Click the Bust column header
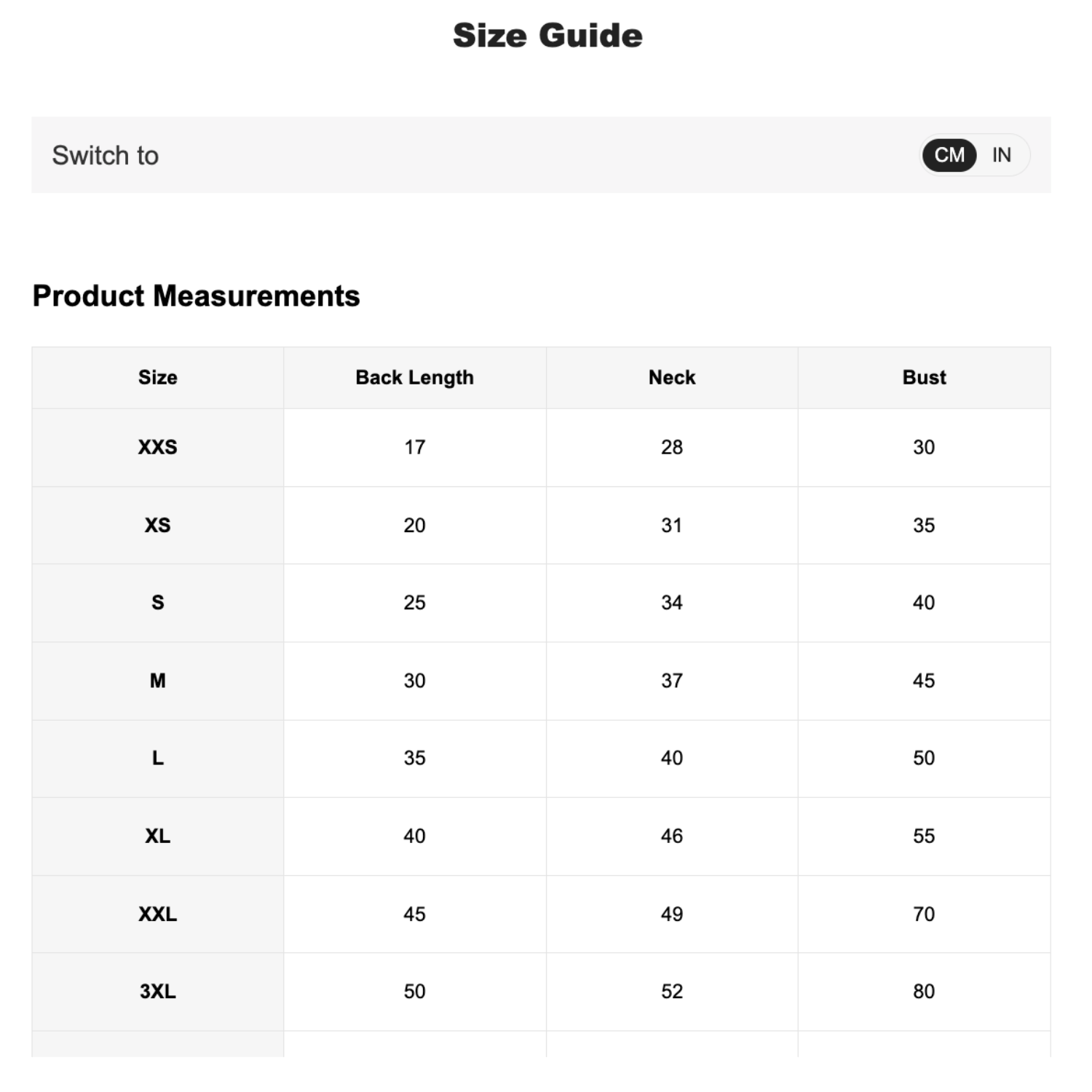This screenshot has width=1092, height=1092. pyautogui.click(x=924, y=377)
